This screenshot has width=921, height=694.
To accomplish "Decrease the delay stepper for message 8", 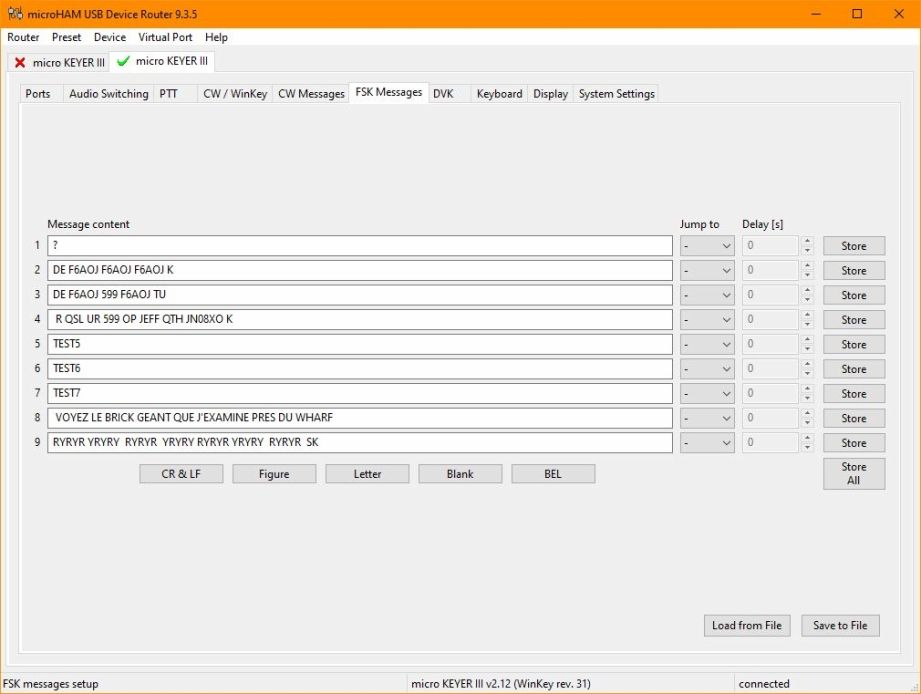I will (x=808, y=423).
